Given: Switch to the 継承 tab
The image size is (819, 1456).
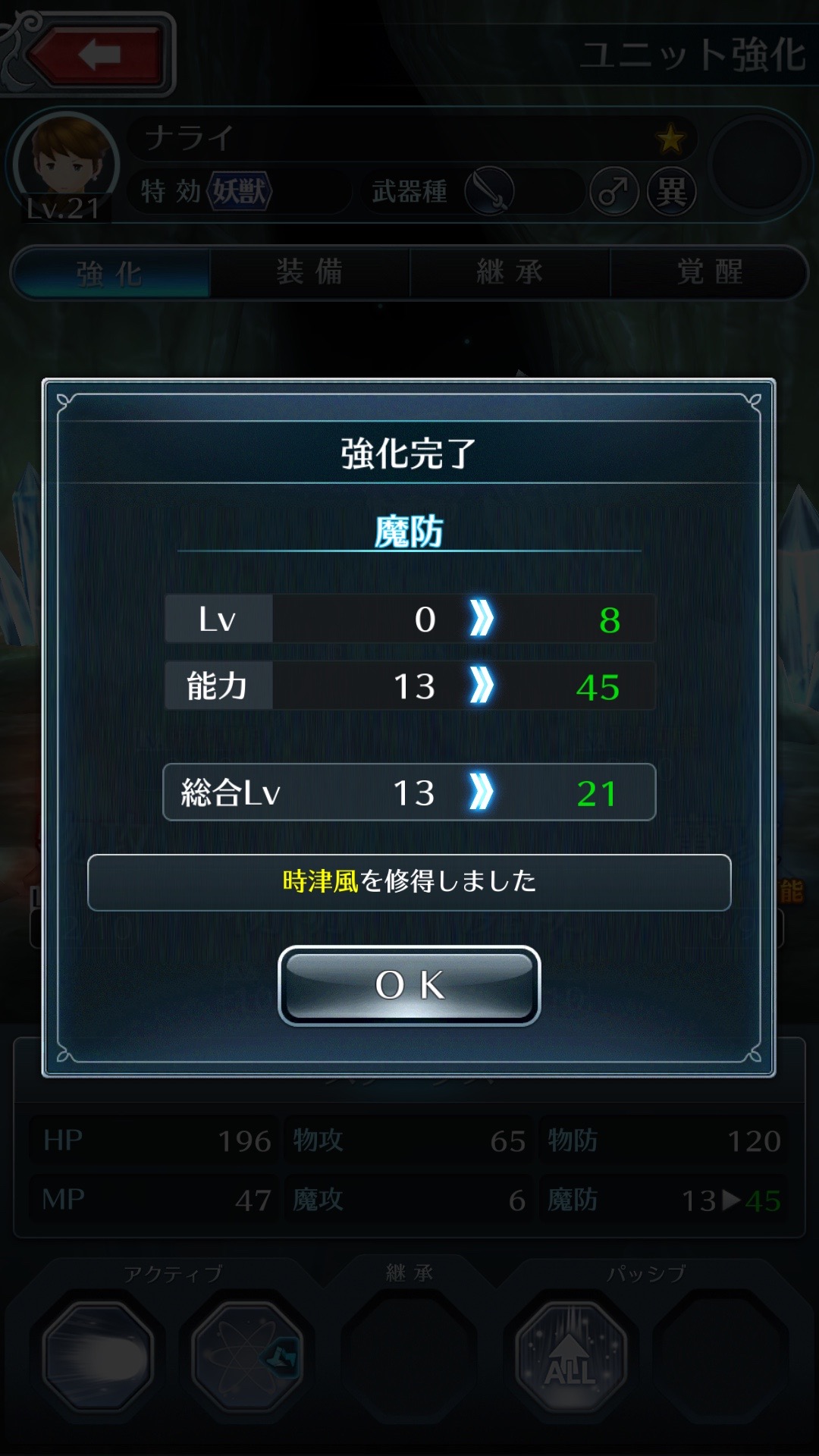Looking at the screenshot, I should point(510,272).
